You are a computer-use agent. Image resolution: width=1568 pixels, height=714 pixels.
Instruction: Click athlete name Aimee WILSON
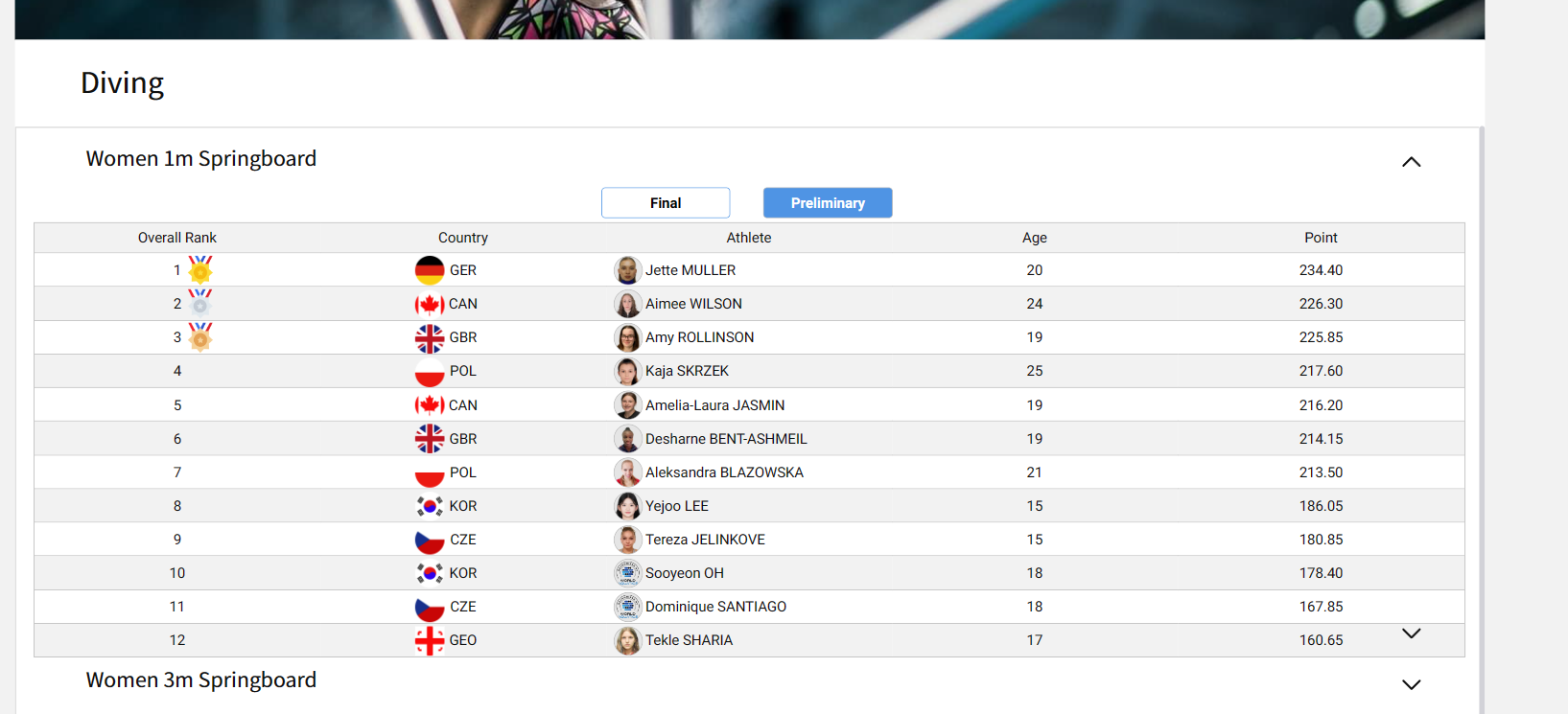coord(693,304)
